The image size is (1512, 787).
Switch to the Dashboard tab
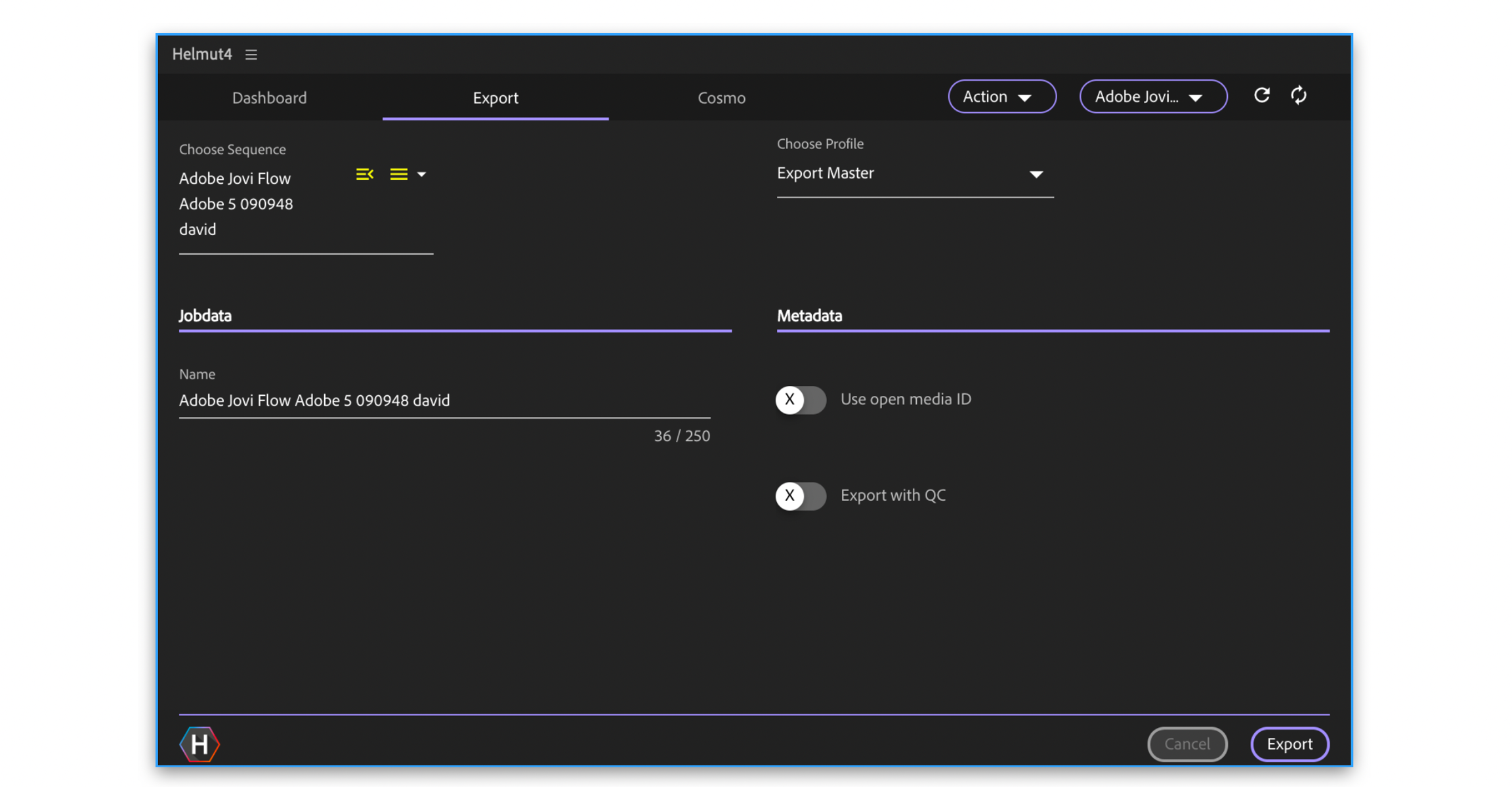(269, 98)
